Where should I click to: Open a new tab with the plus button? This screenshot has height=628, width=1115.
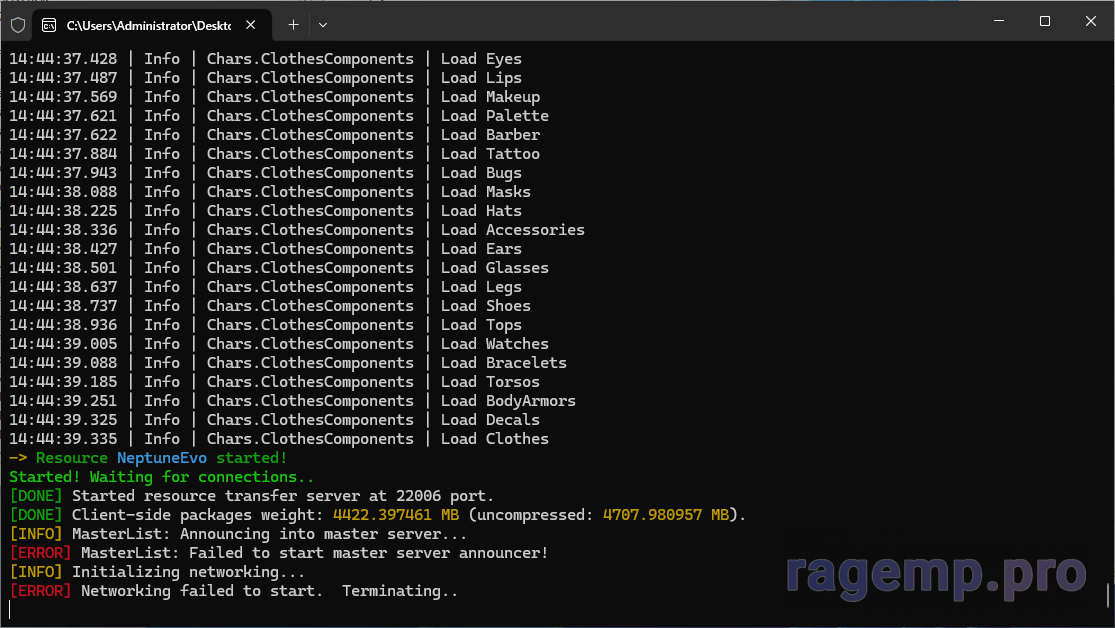click(x=293, y=24)
